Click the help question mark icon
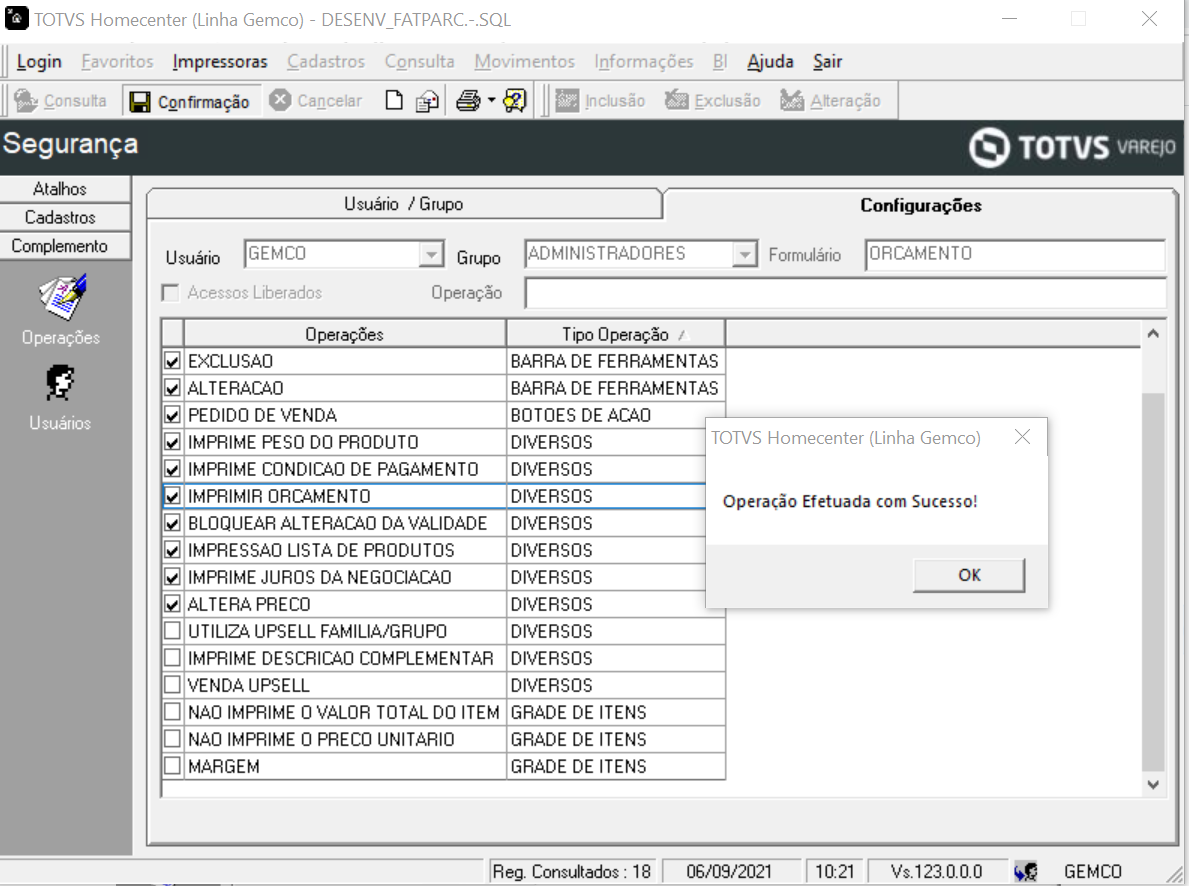Viewport: 1189px width, 886px height. tap(515, 100)
